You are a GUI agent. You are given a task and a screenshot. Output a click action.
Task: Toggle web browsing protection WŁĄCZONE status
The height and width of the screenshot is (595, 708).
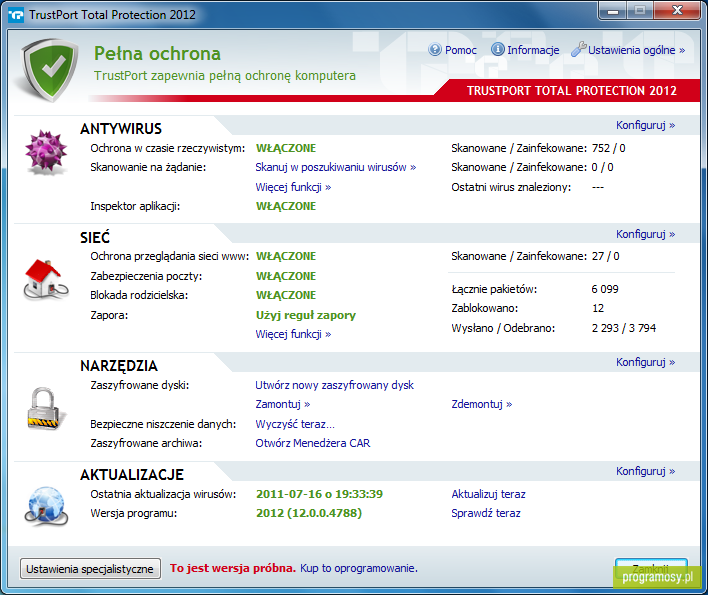point(286,256)
